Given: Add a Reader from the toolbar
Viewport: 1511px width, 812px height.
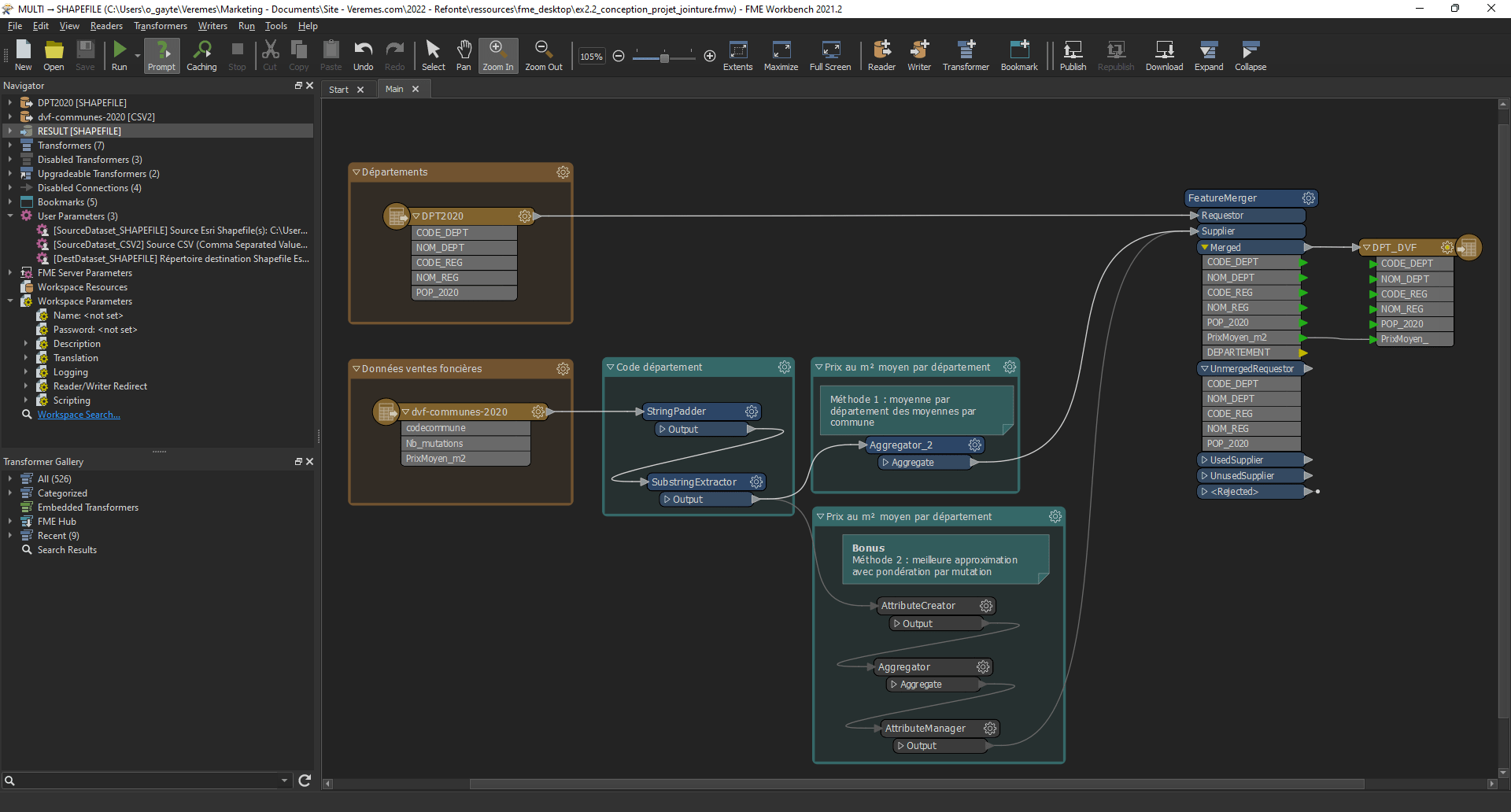Looking at the screenshot, I should (x=881, y=55).
